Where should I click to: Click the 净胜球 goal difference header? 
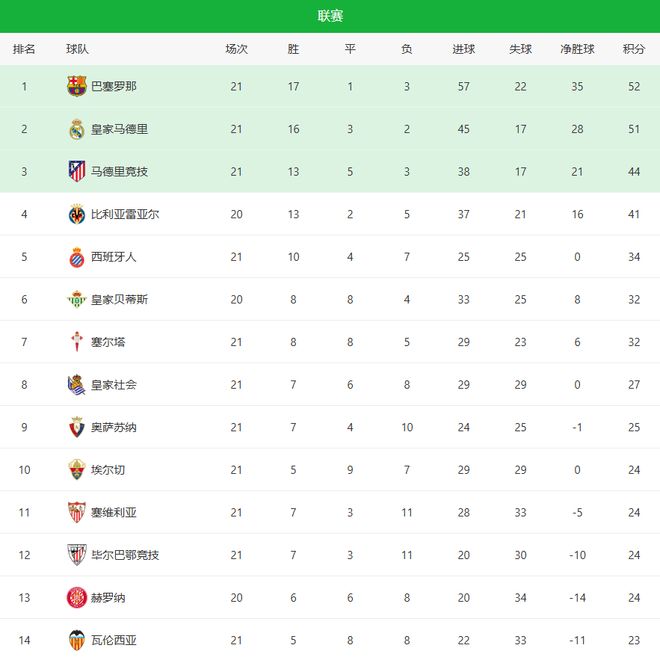(577, 49)
